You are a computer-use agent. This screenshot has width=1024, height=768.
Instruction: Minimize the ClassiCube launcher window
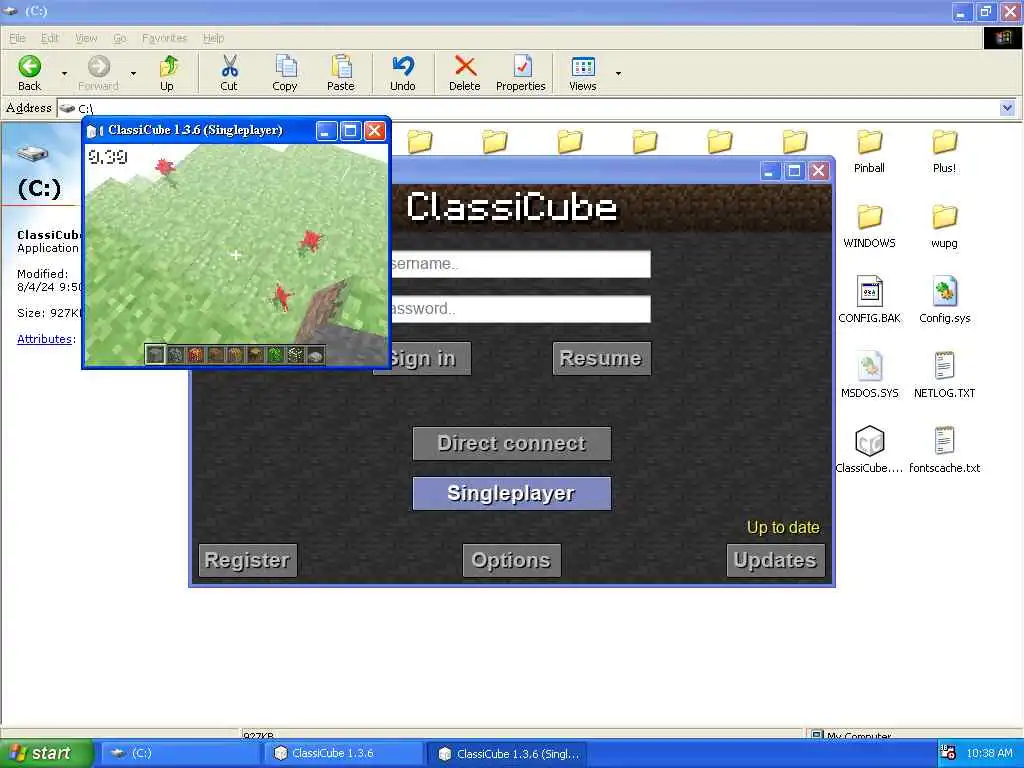click(x=770, y=172)
